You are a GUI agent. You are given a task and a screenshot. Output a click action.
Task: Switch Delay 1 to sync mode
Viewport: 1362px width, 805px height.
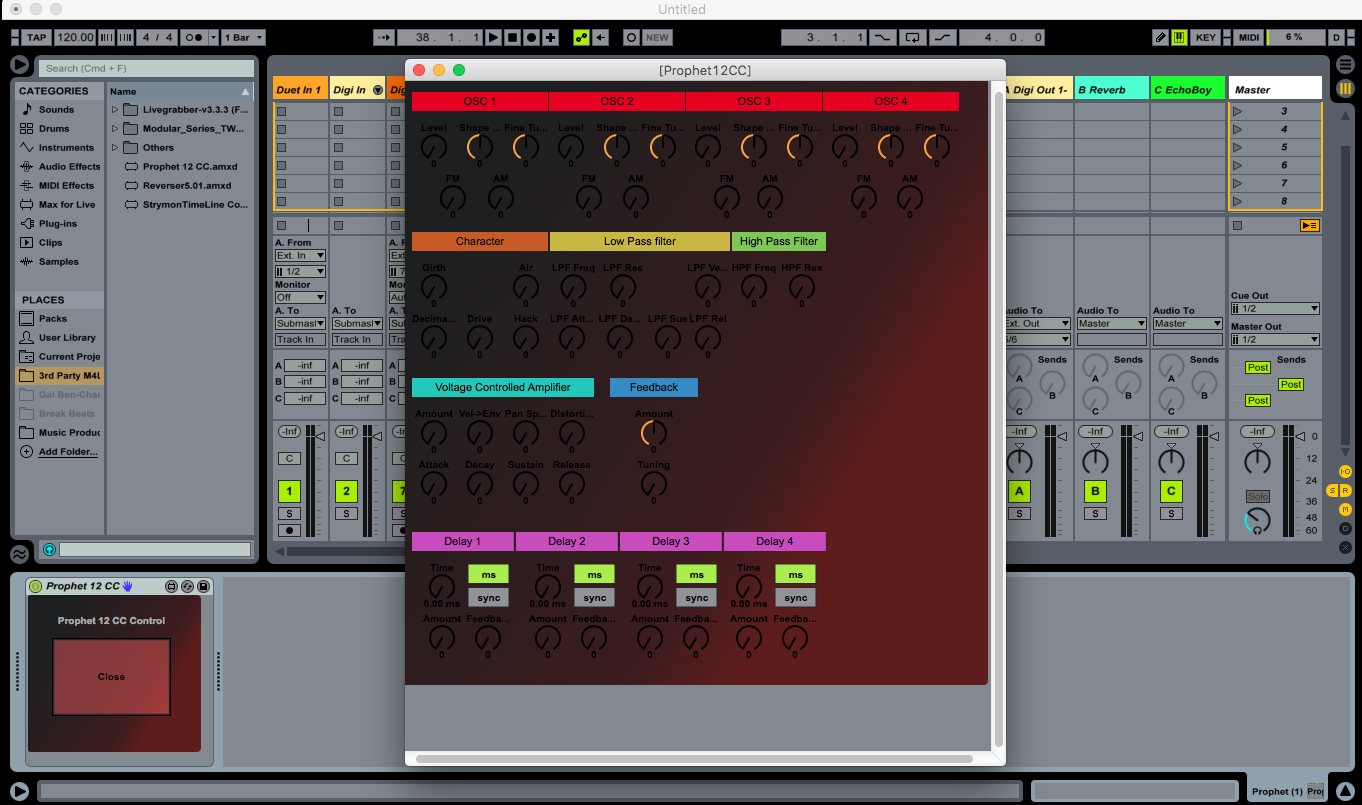[488, 597]
